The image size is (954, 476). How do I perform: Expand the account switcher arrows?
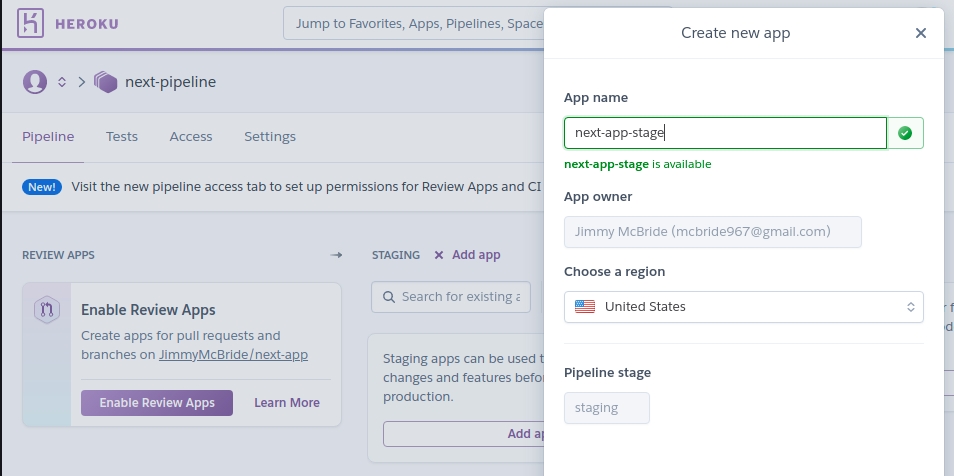point(61,82)
